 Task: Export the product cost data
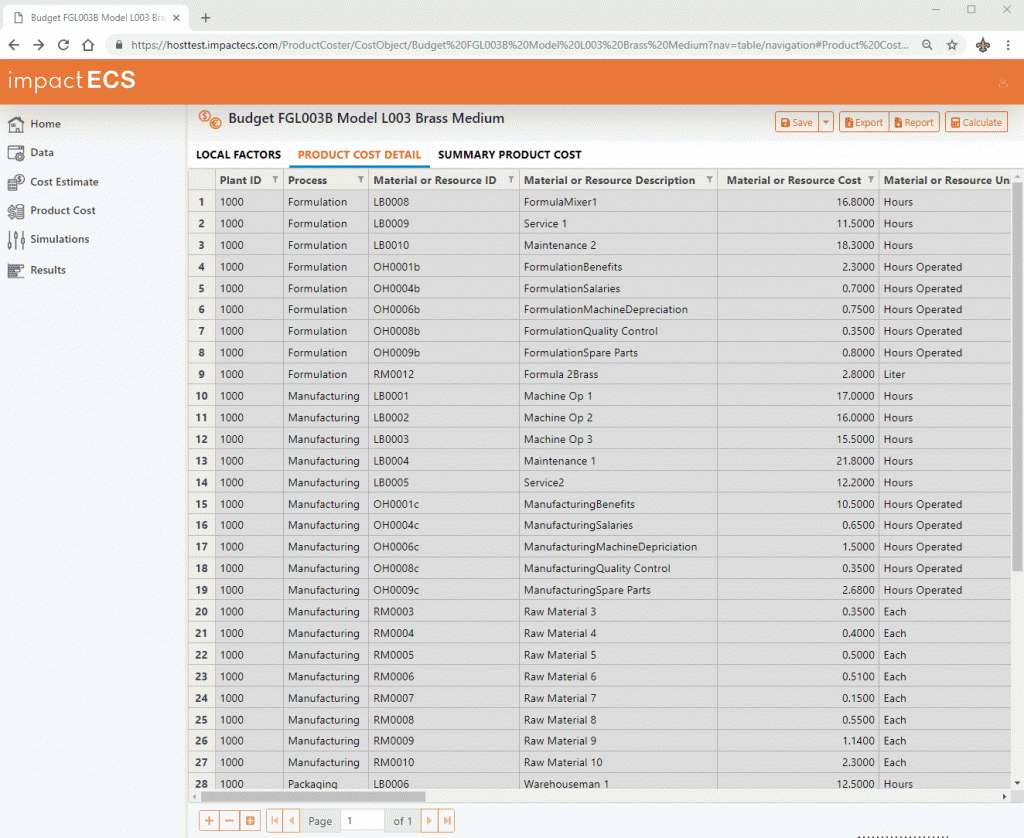point(864,122)
